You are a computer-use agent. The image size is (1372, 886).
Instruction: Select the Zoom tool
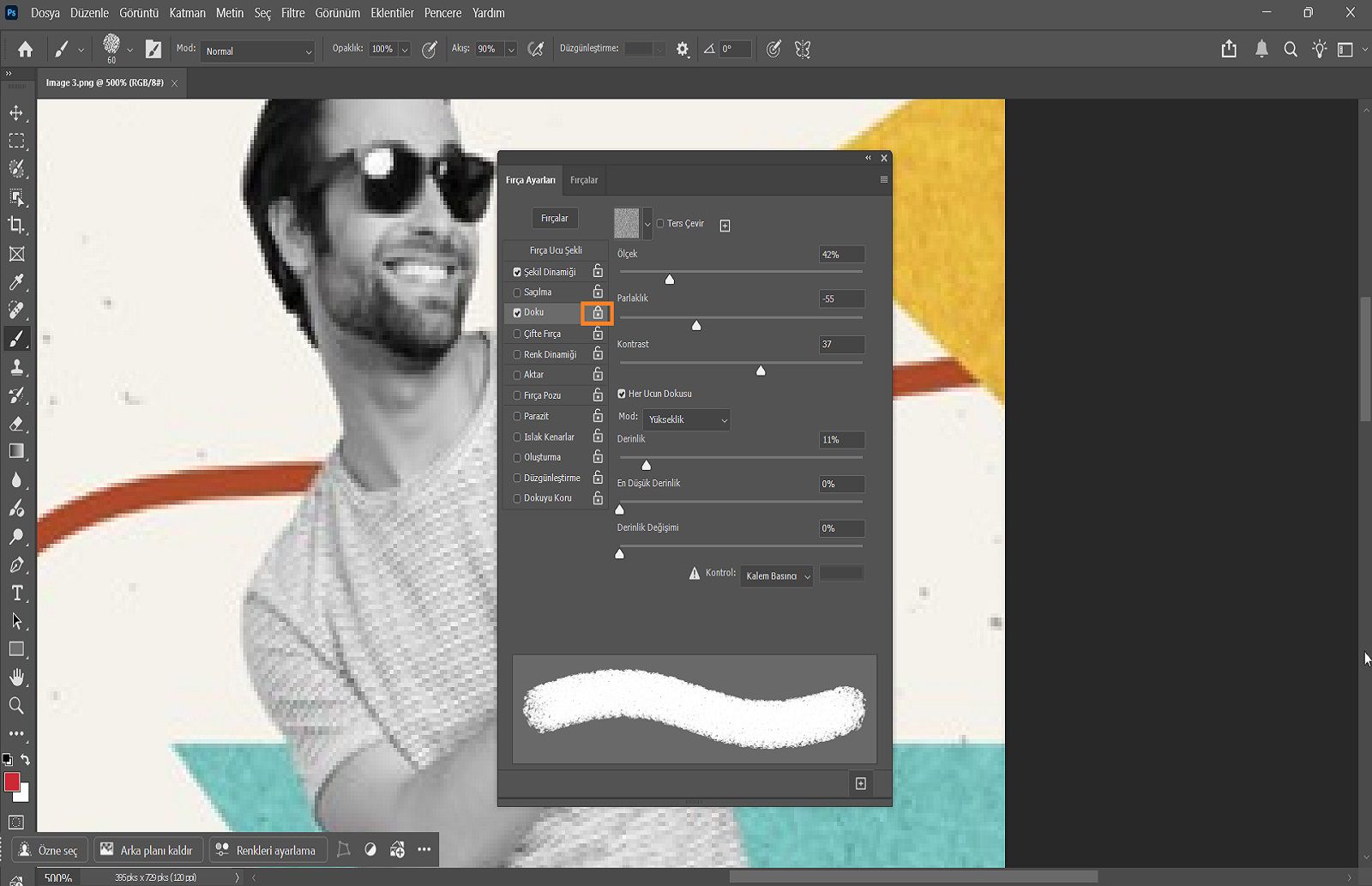click(x=17, y=706)
